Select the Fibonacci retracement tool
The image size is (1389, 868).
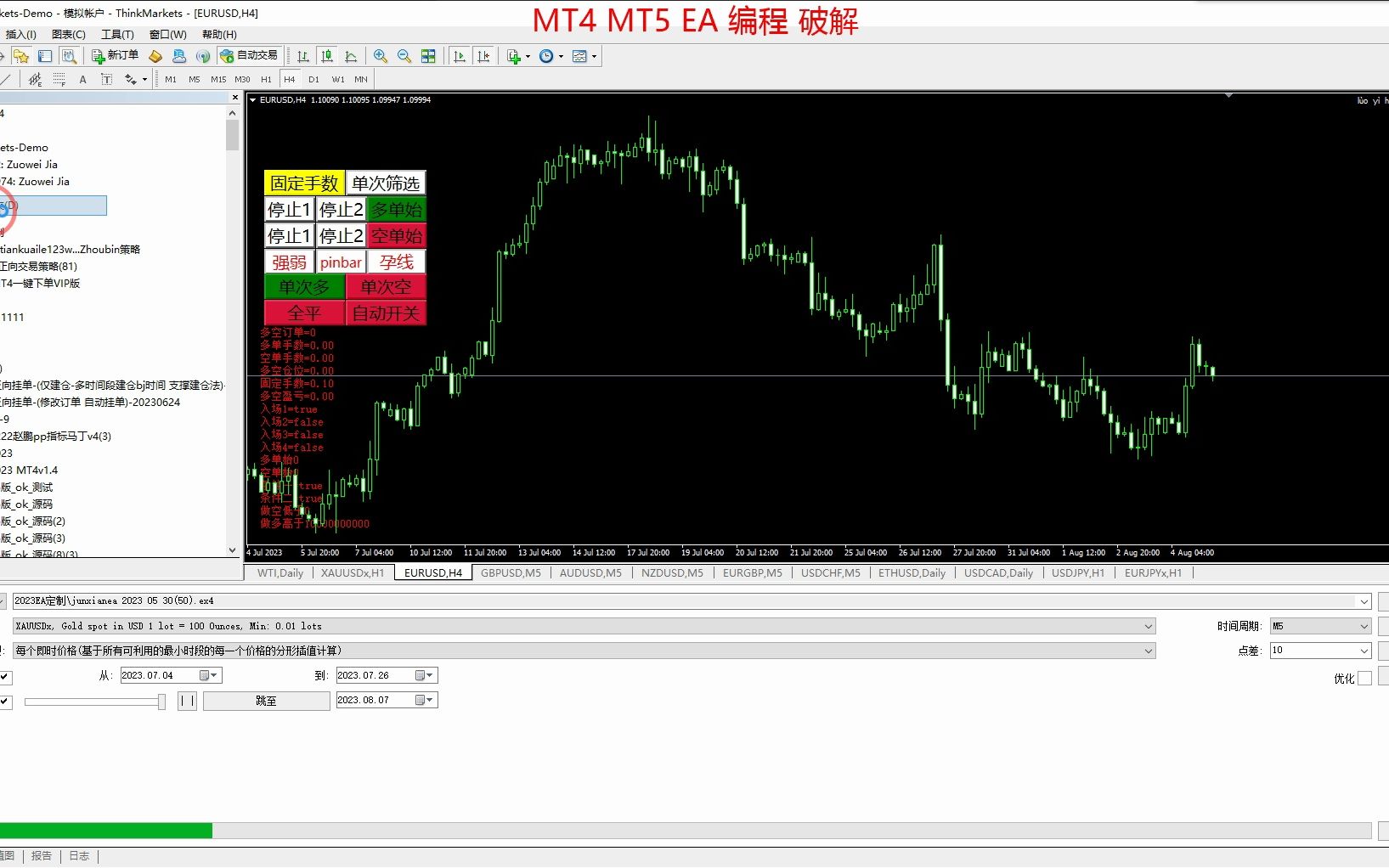[59, 79]
